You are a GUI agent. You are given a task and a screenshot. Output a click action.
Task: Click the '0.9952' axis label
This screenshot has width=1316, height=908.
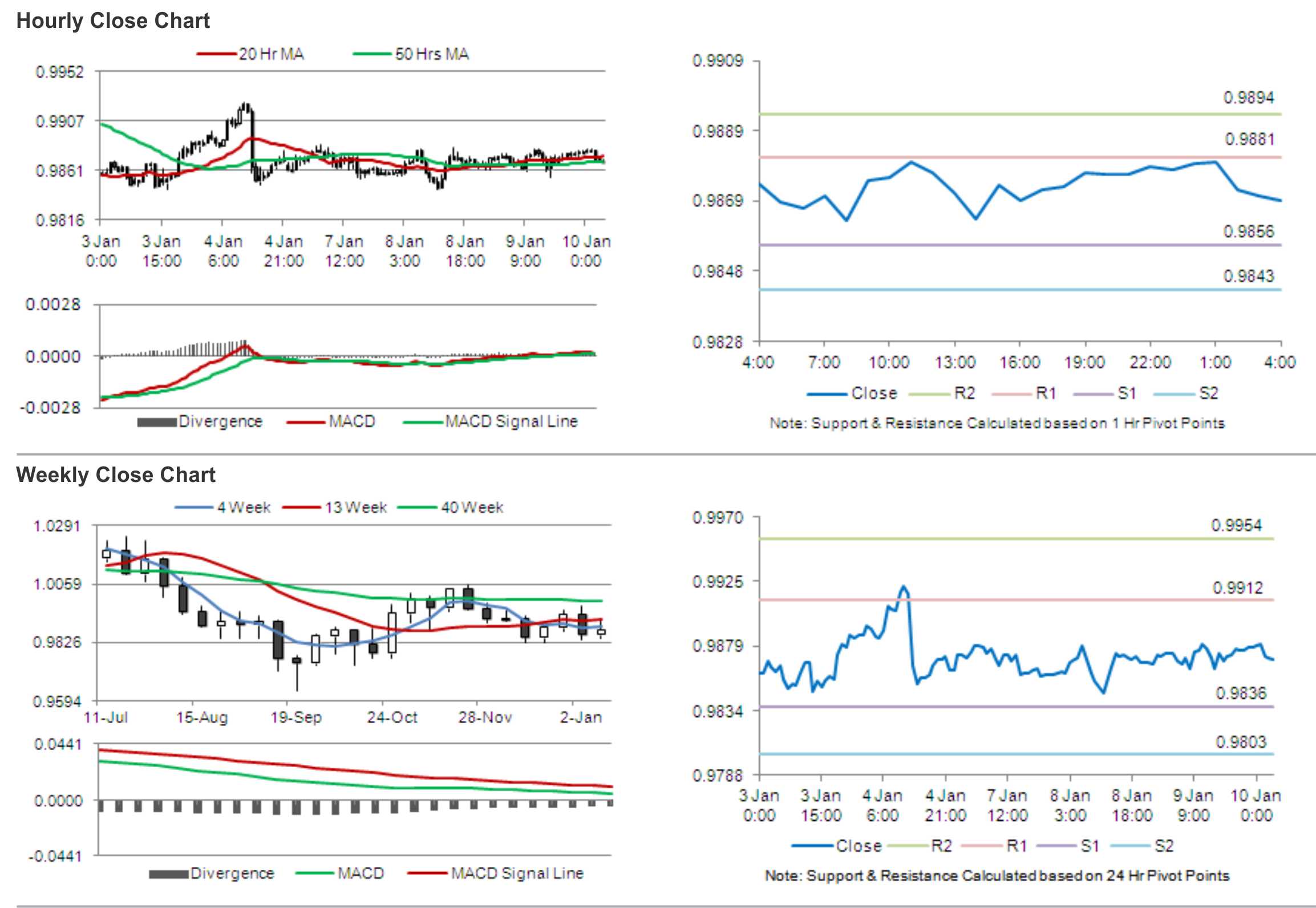pyautogui.click(x=59, y=72)
